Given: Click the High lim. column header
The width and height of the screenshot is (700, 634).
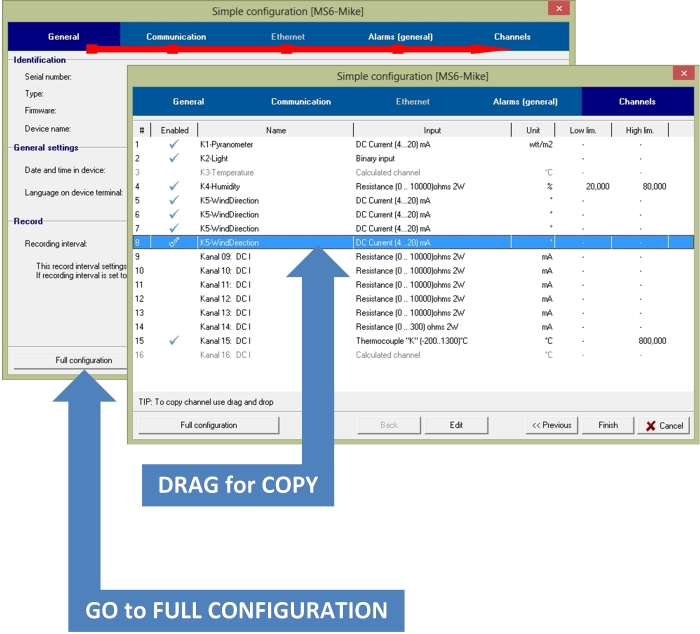Looking at the screenshot, I should coord(639,130).
